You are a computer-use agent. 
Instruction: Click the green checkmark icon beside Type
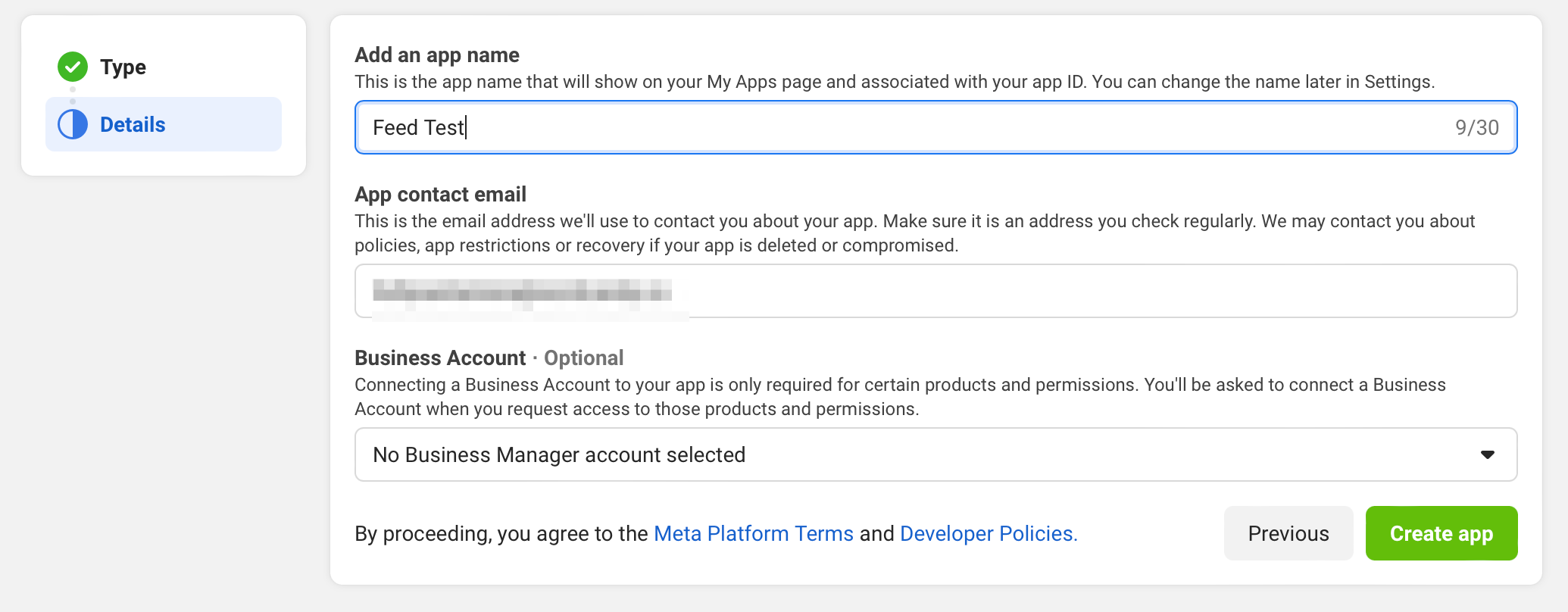(x=73, y=67)
